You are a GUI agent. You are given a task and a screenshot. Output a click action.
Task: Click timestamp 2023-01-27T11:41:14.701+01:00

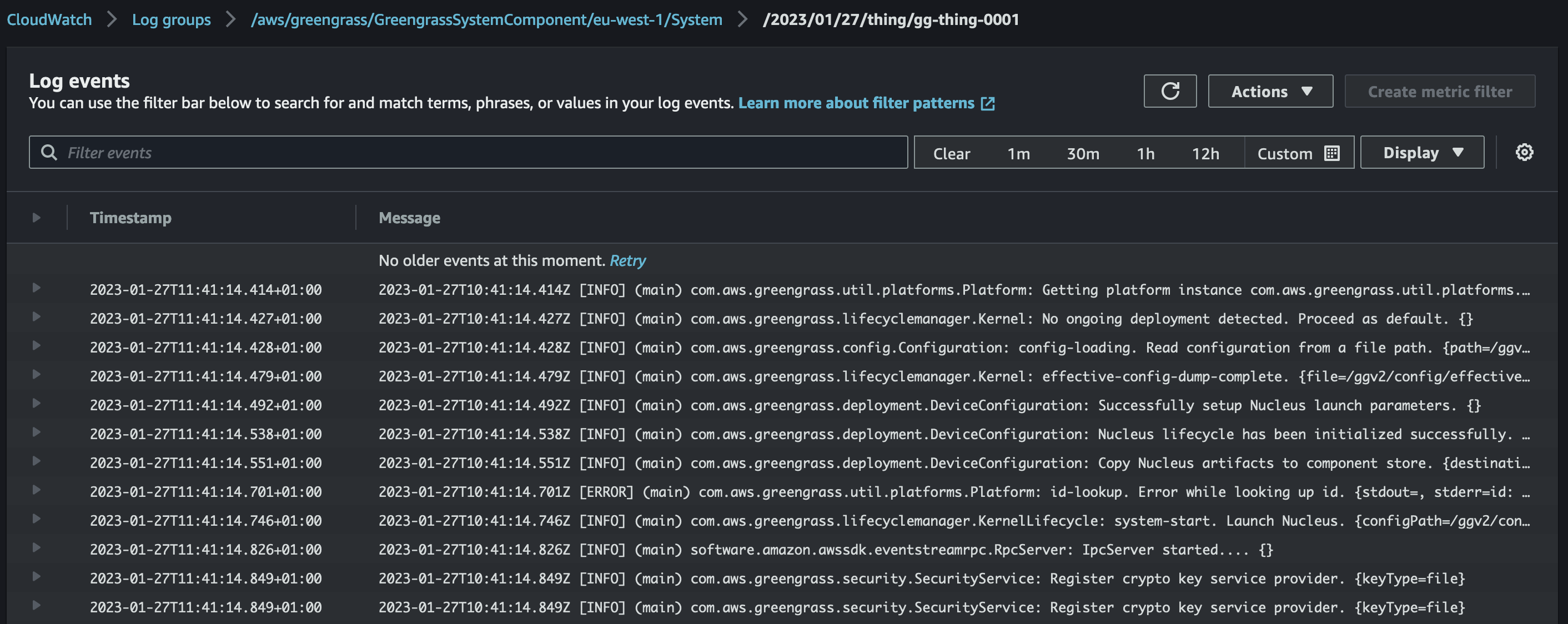206,492
